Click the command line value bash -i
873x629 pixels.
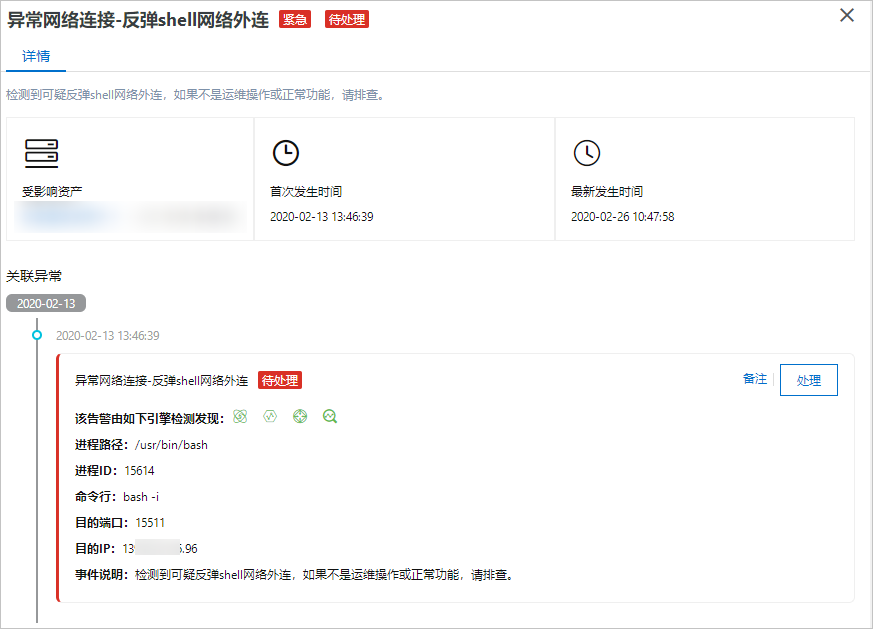[x=141, y=497]
